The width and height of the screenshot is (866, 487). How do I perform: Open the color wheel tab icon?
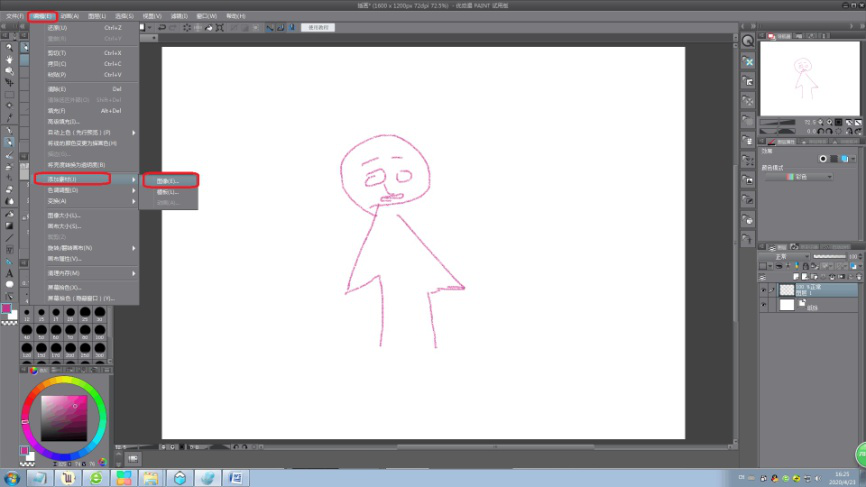(33, 370)
